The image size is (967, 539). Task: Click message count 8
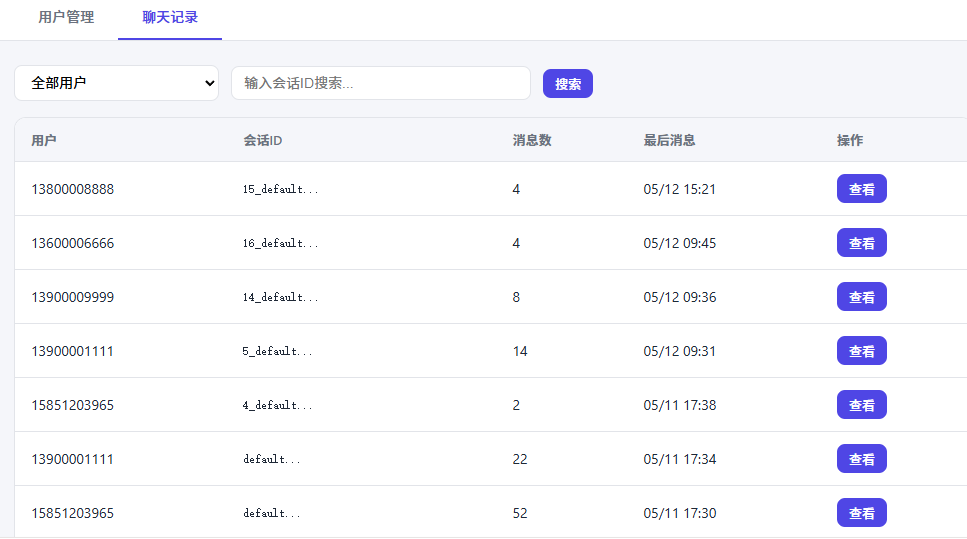(516, 297)
